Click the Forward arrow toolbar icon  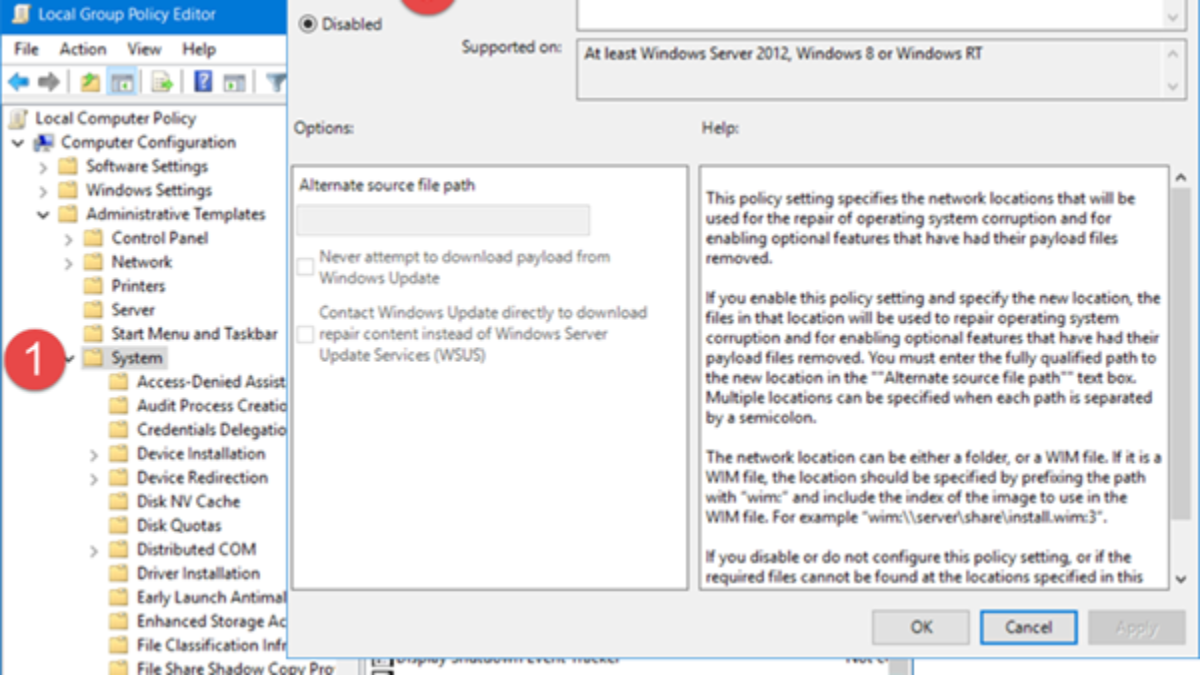49,82
